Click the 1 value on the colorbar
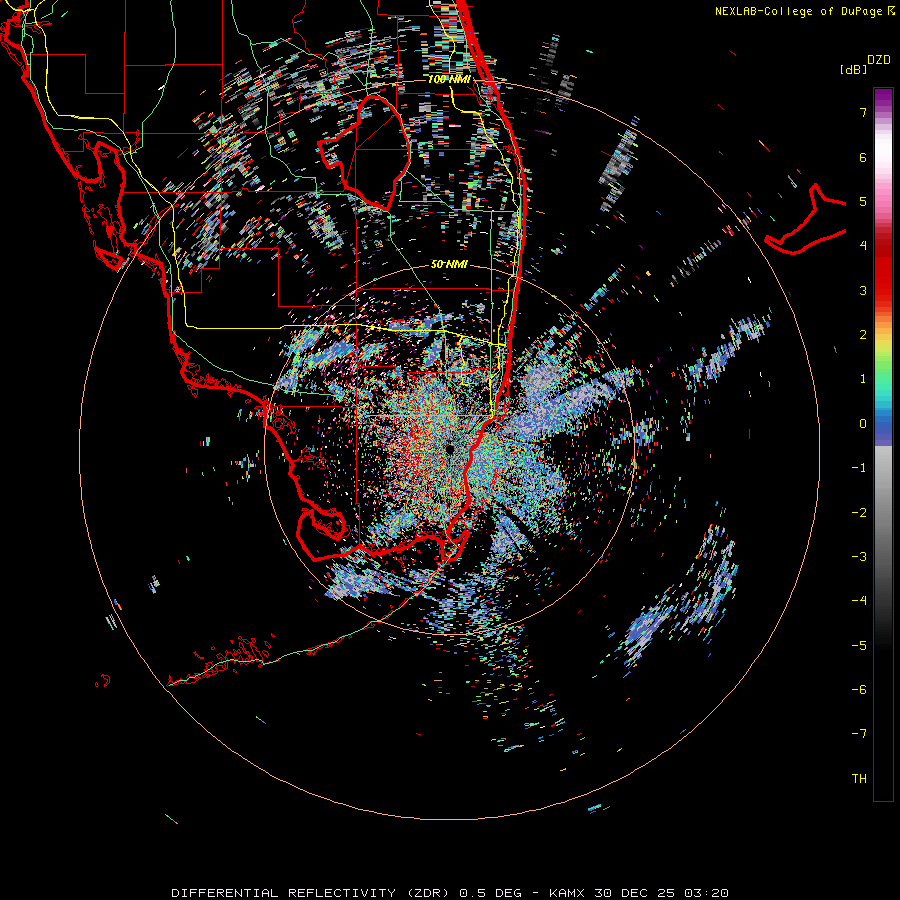This screenshot has height=900, width=900. tap(863, 379)
